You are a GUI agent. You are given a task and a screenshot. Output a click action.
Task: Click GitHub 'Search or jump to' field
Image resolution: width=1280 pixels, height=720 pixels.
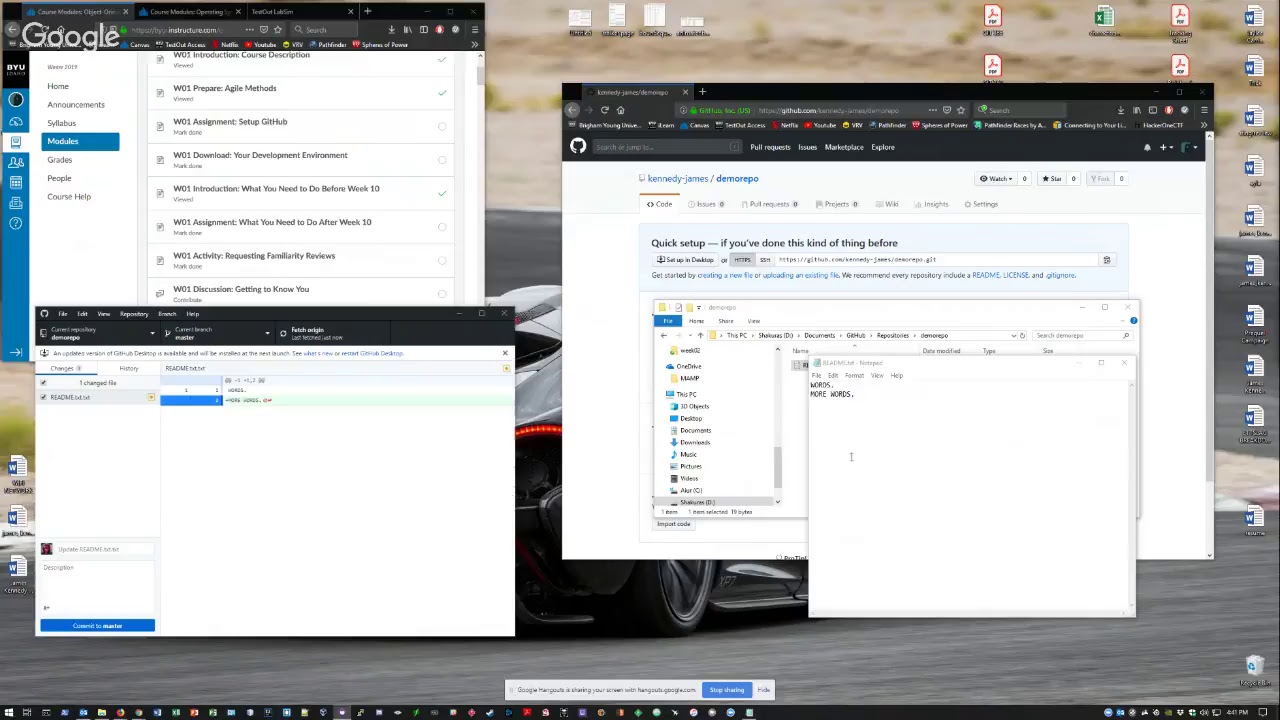point(667,147)
